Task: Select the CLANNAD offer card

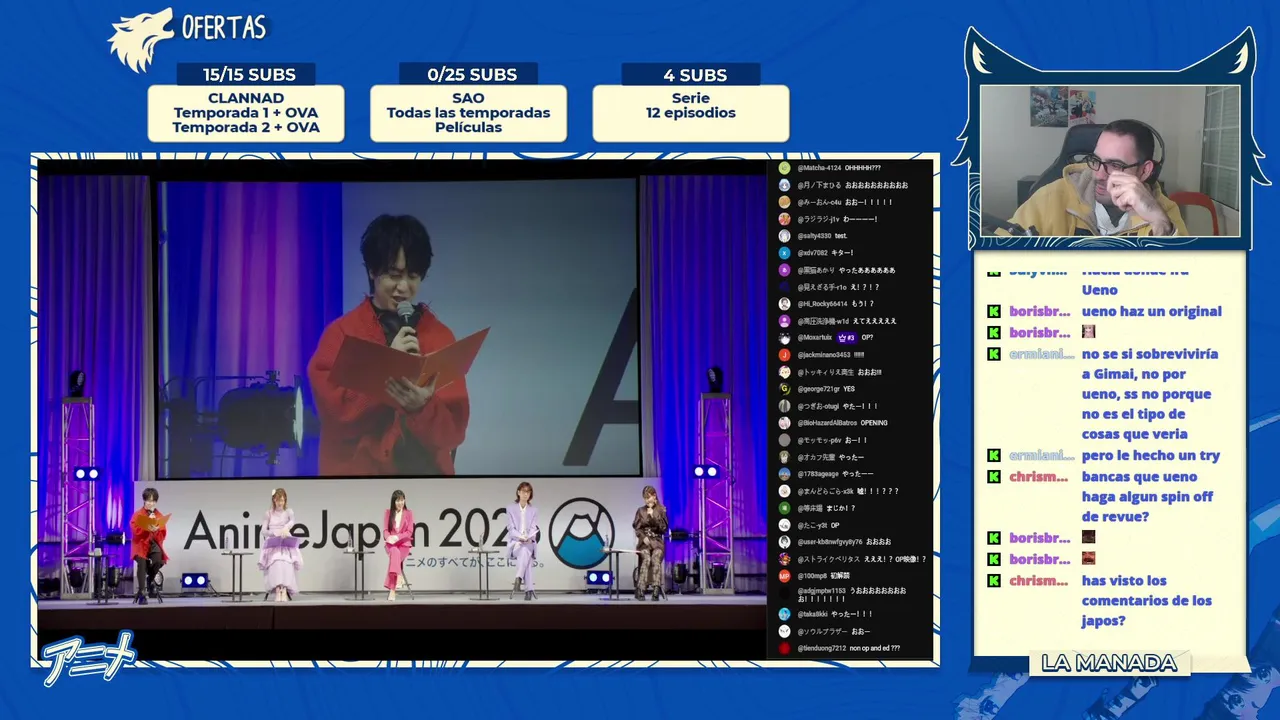Action: pos(246,113)
